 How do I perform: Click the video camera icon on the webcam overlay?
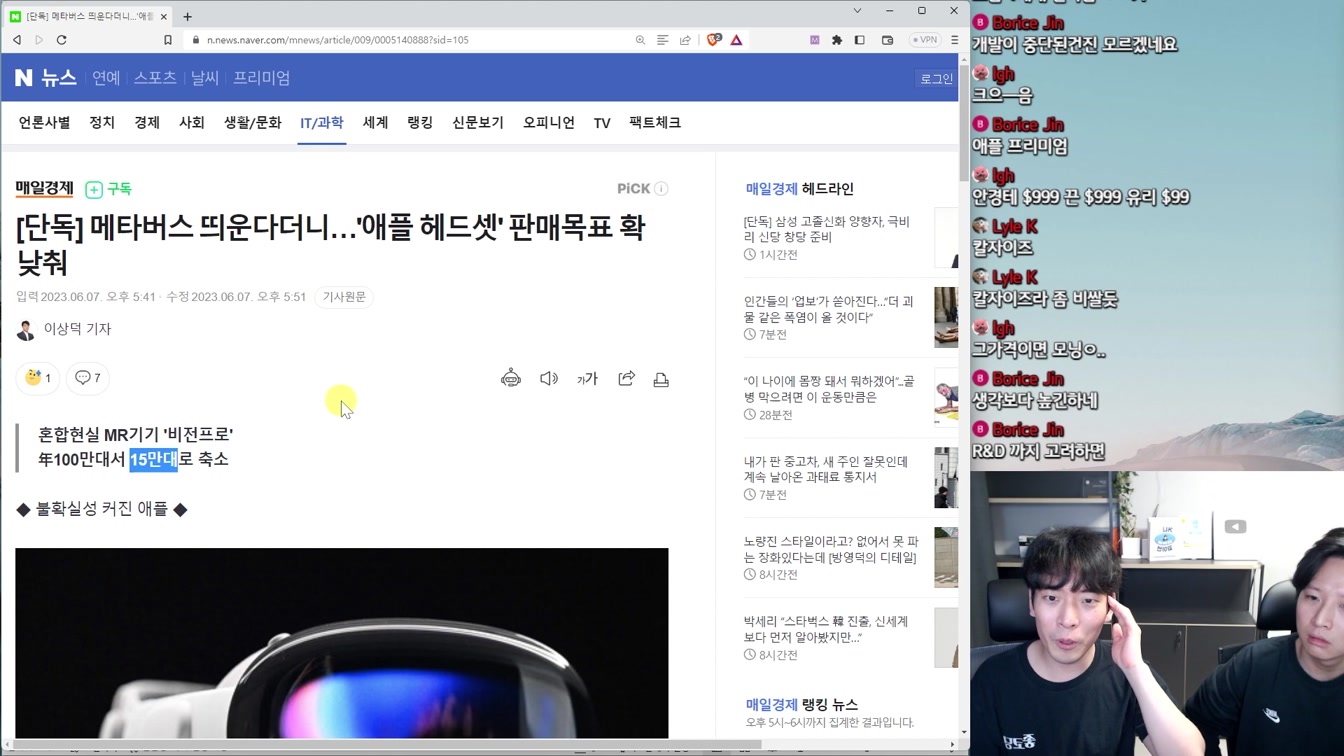pyautogui.click(x=1235, y=527)
